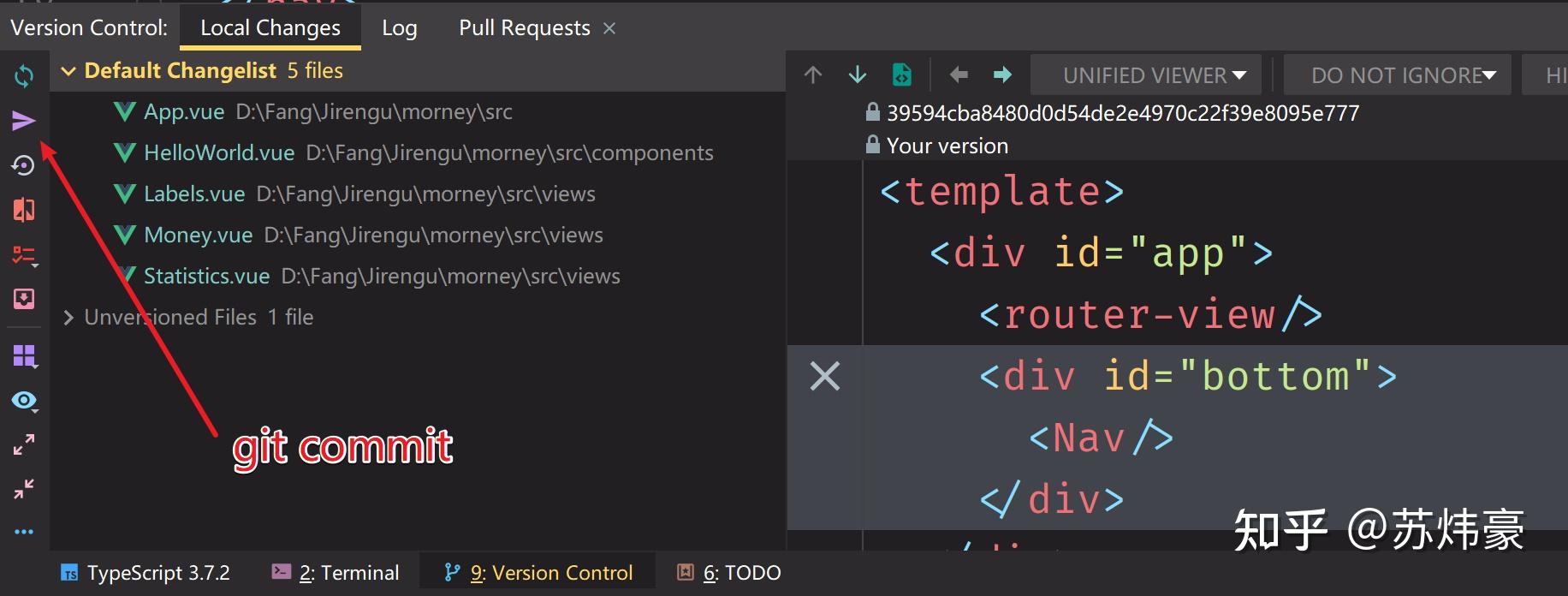Select App.vue in the changelist
Screen dimensions: 1568x596
[x=184, y=112]
